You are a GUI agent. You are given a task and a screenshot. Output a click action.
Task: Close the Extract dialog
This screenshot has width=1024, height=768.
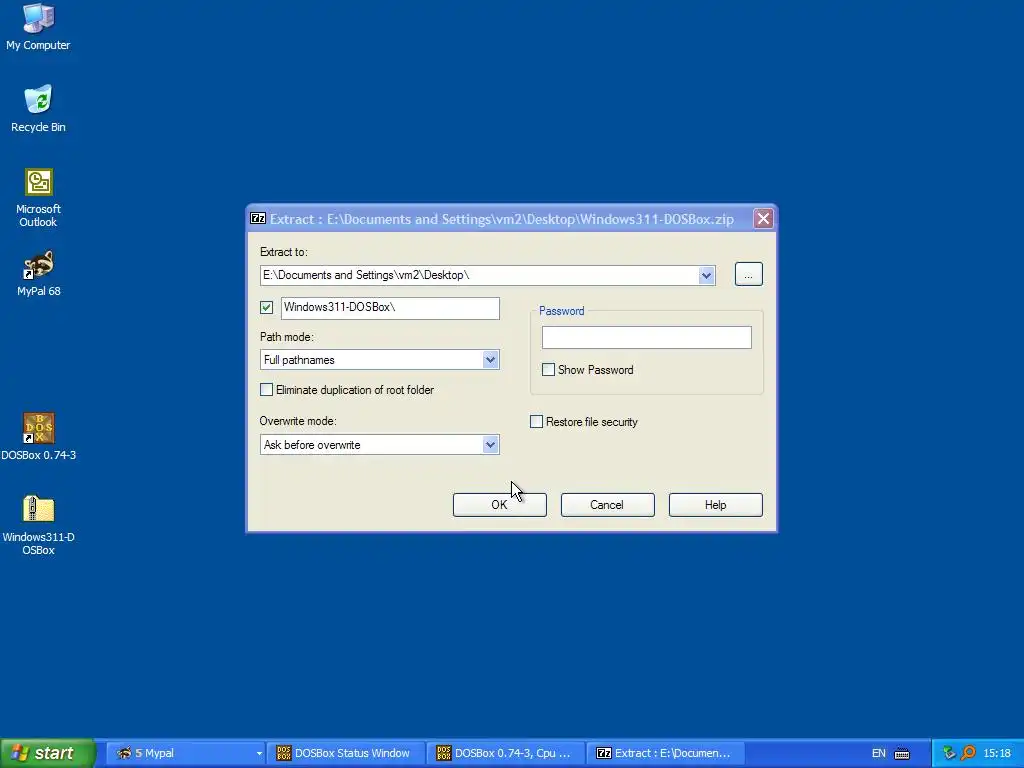click(x=763, y=219)
